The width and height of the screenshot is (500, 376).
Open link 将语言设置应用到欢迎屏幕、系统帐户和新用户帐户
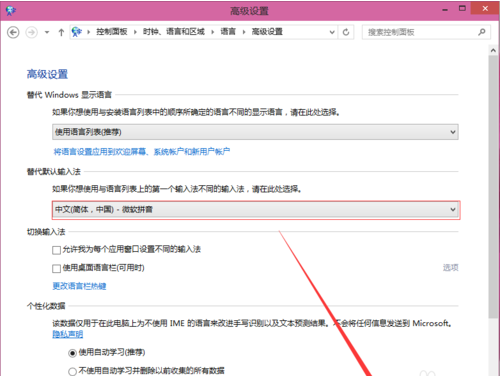point(142,152)
